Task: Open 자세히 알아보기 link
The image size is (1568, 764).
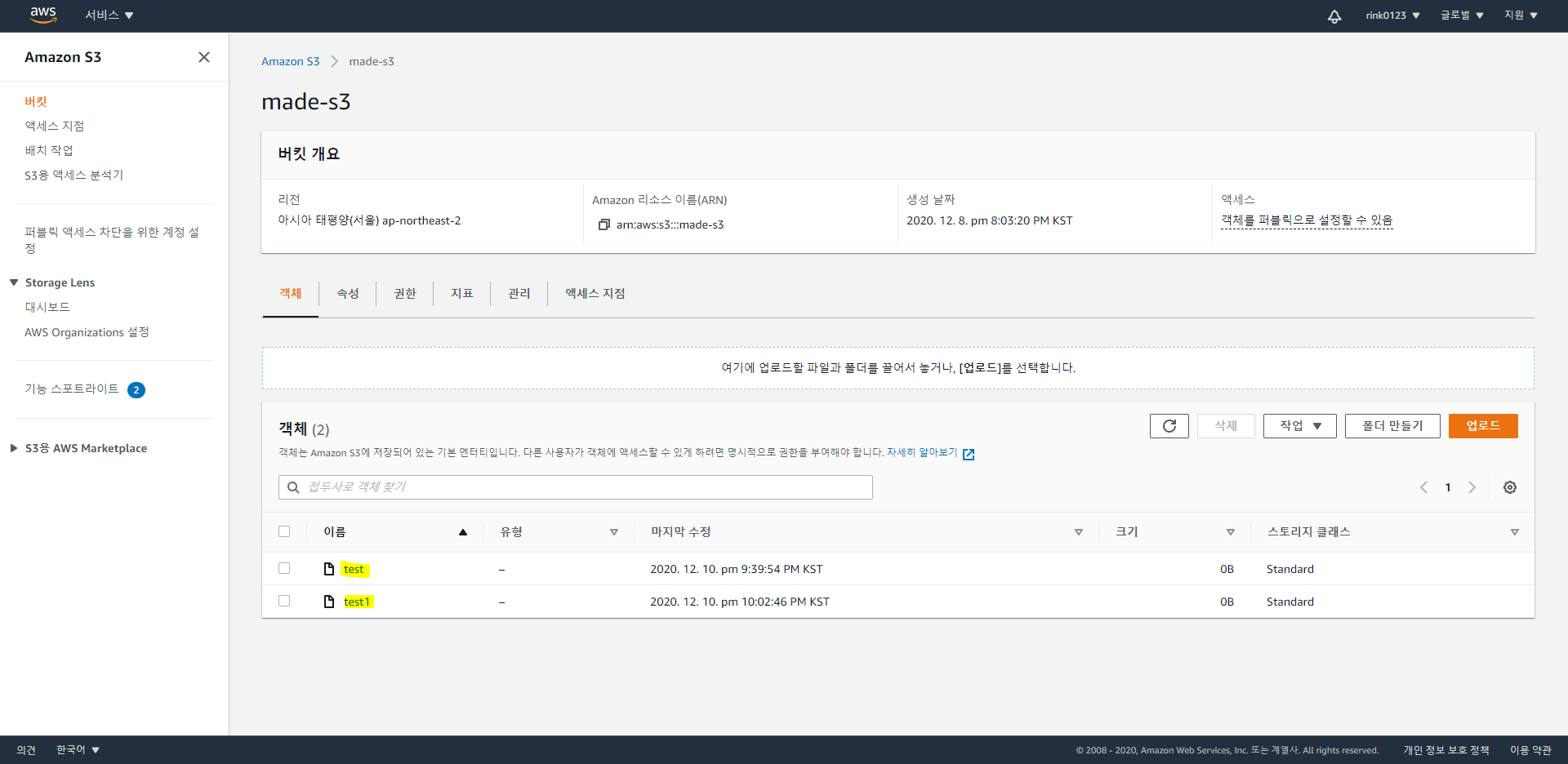Action: coord(922,452)
